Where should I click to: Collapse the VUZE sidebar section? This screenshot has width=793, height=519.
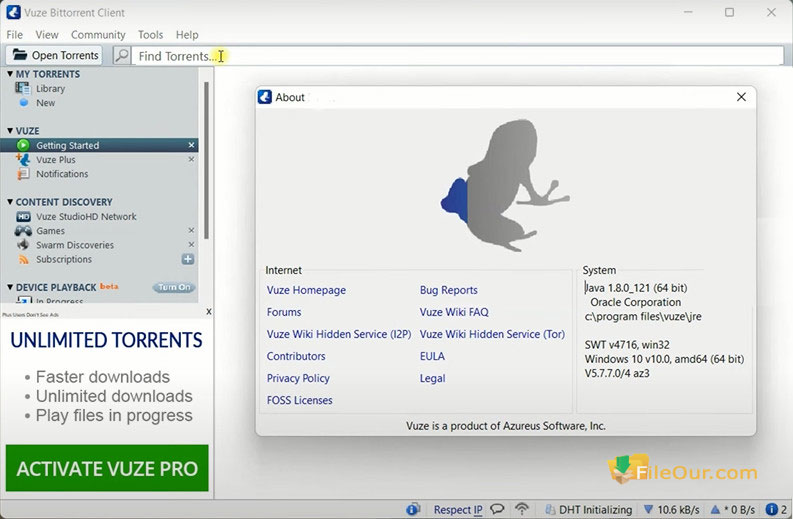coord(10,131)
